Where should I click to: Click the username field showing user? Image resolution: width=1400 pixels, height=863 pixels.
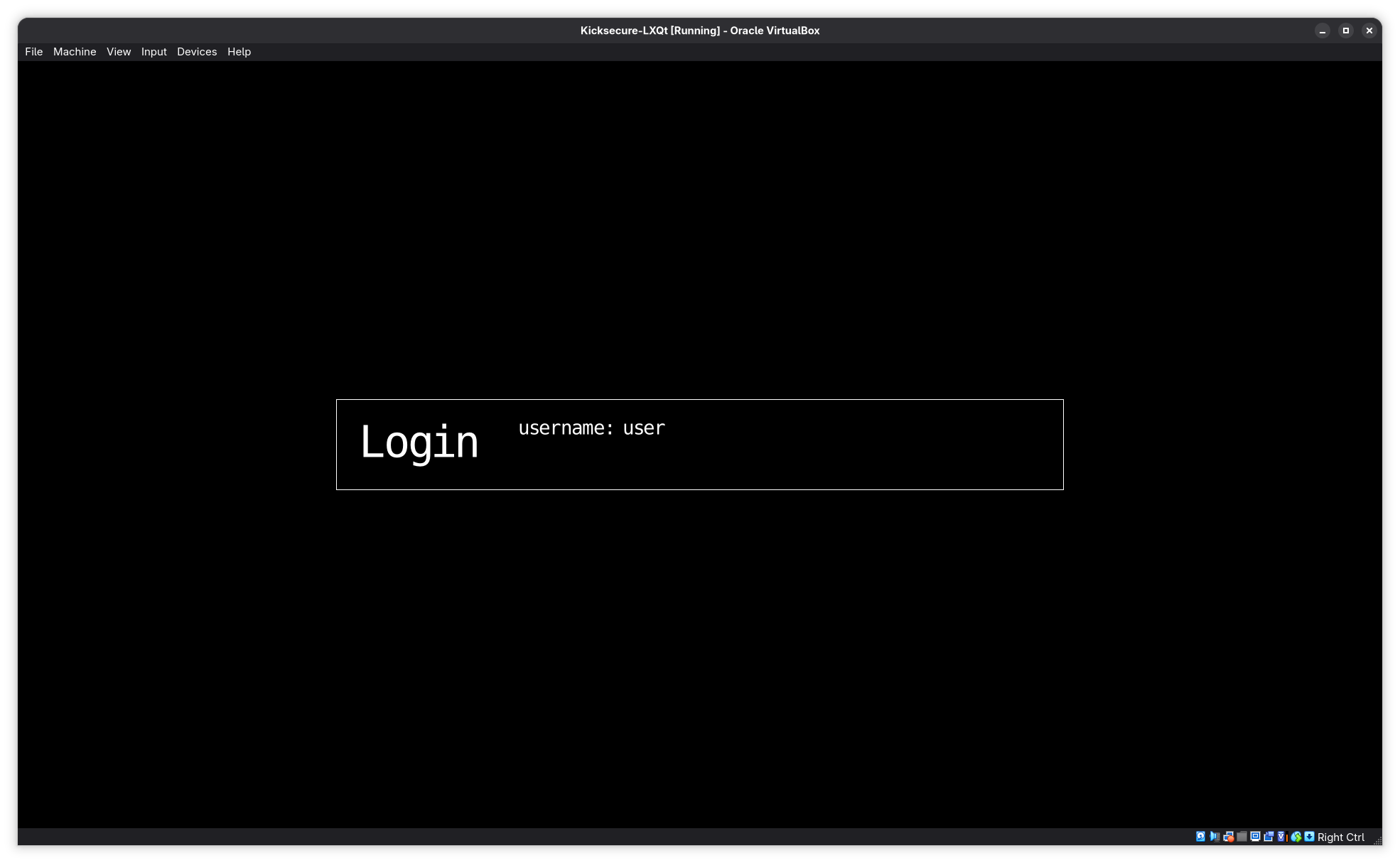[644, 428]
